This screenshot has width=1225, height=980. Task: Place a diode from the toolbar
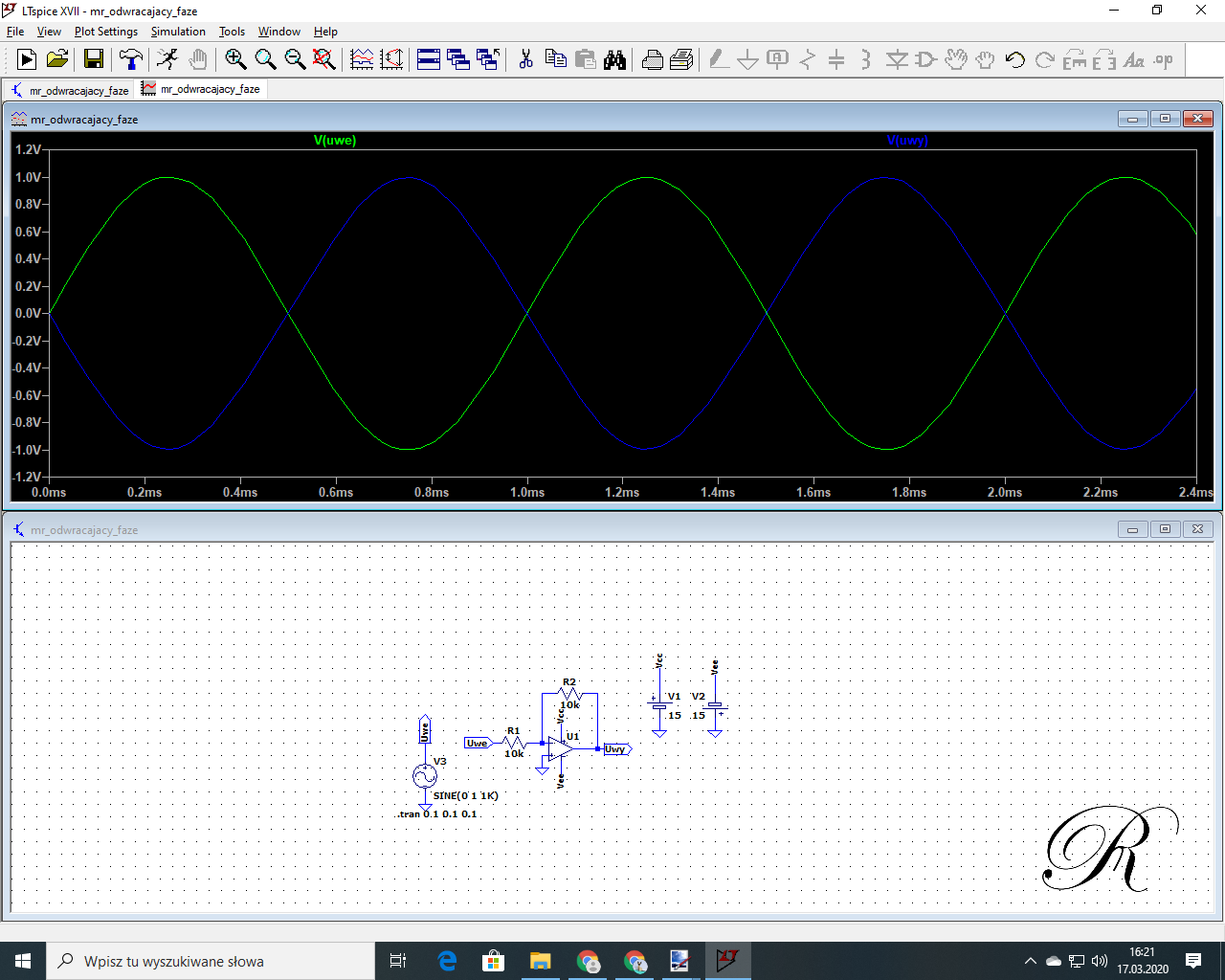[x=897, y=59]
